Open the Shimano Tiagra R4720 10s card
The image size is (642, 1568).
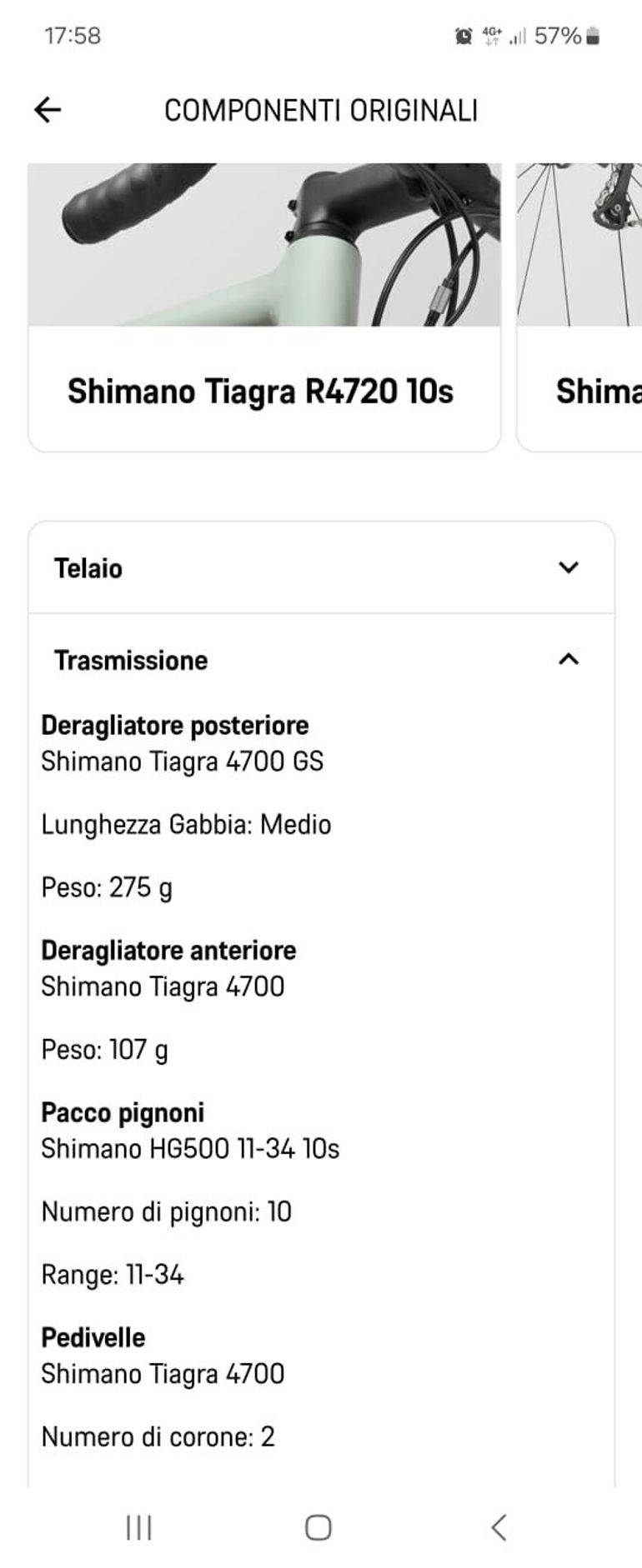[x=260, y=391]
